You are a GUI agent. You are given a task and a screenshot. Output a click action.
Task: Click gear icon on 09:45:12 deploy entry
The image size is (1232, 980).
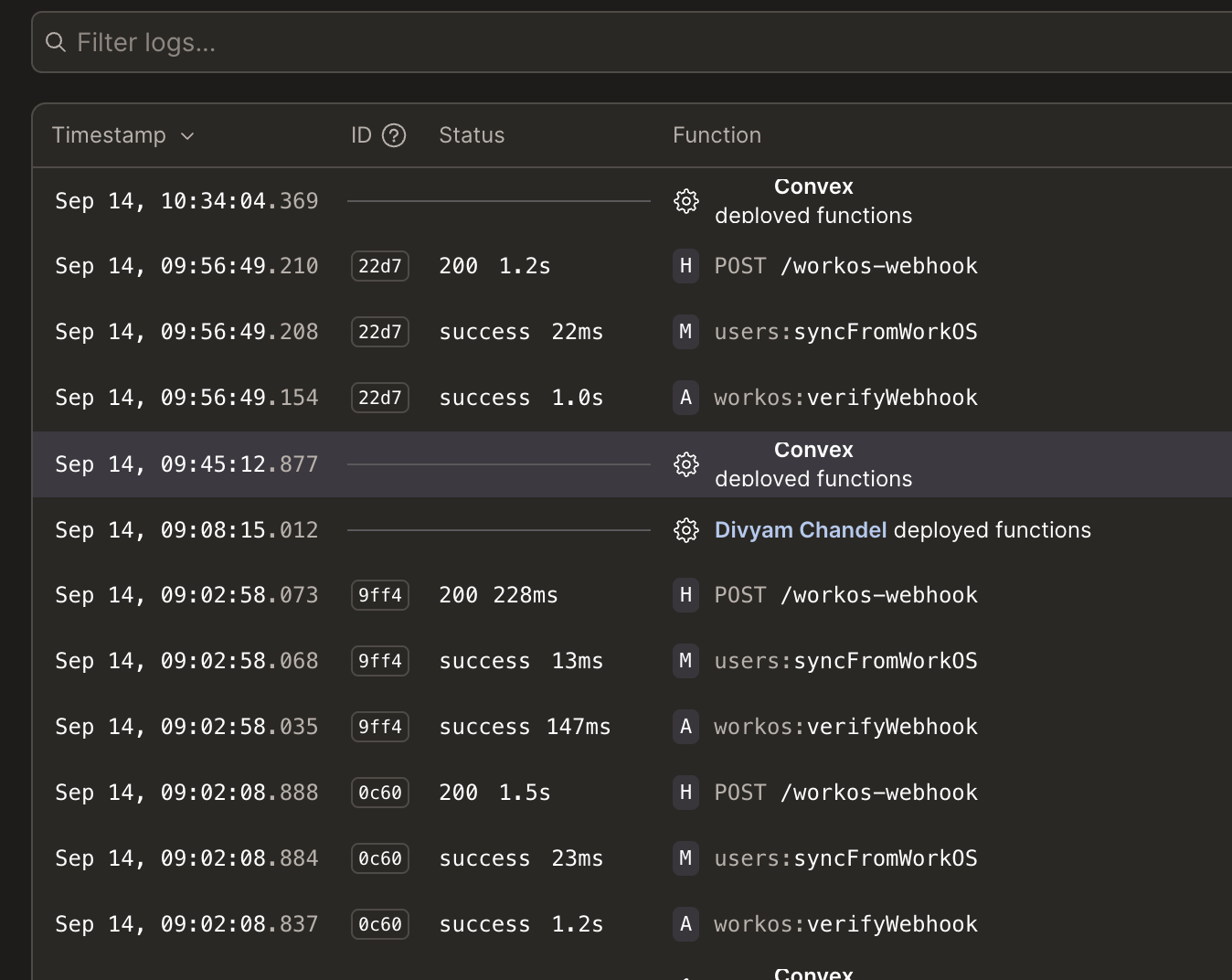[x=686, y=464]
